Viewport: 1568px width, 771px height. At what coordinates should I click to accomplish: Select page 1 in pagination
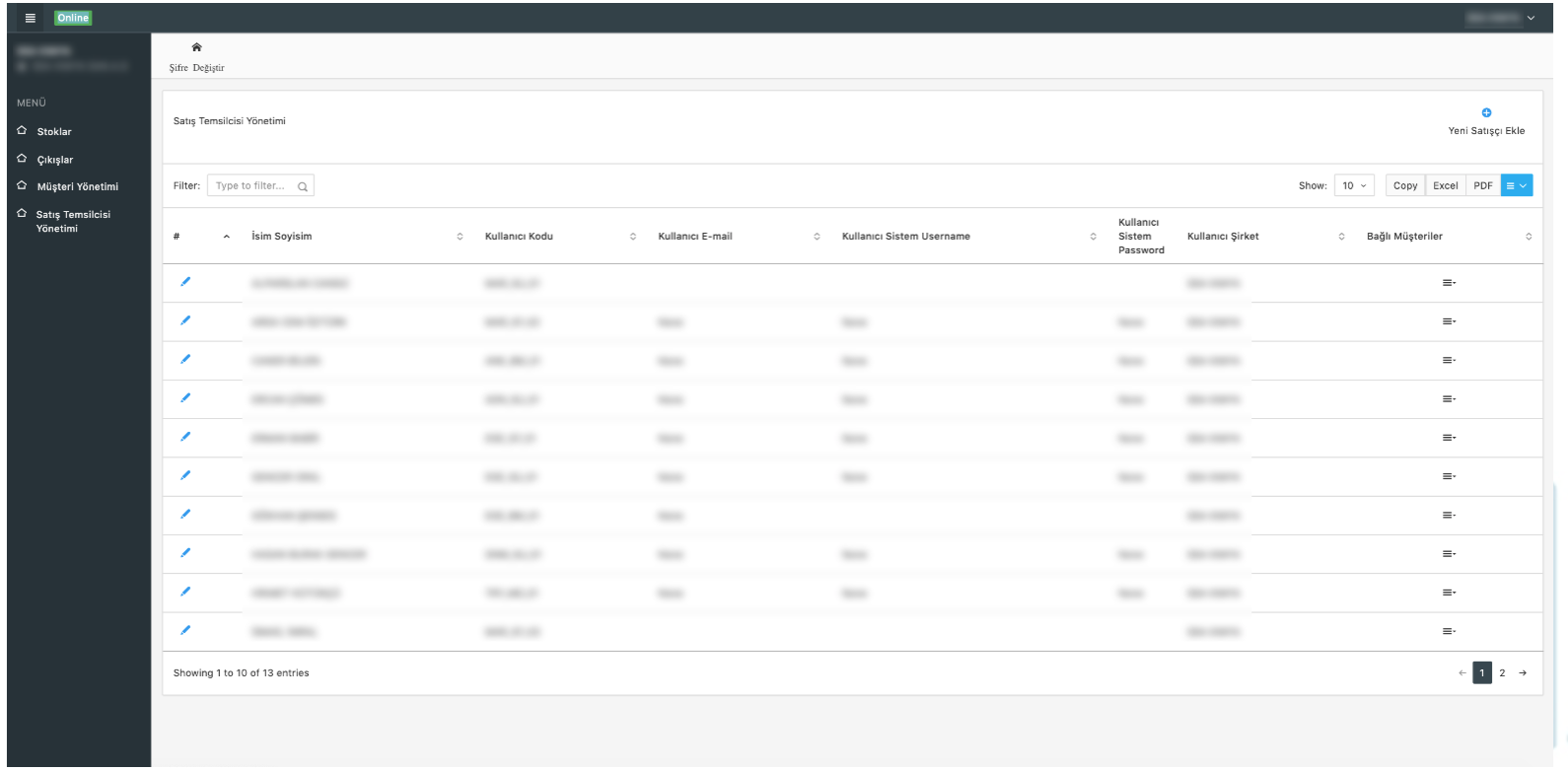click(1482, 673)
